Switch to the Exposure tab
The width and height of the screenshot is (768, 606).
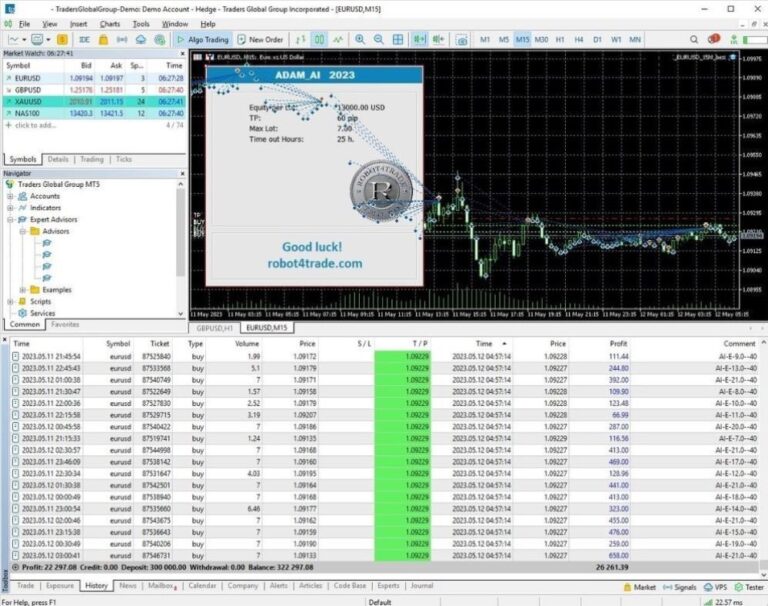(x=59, y=586)
